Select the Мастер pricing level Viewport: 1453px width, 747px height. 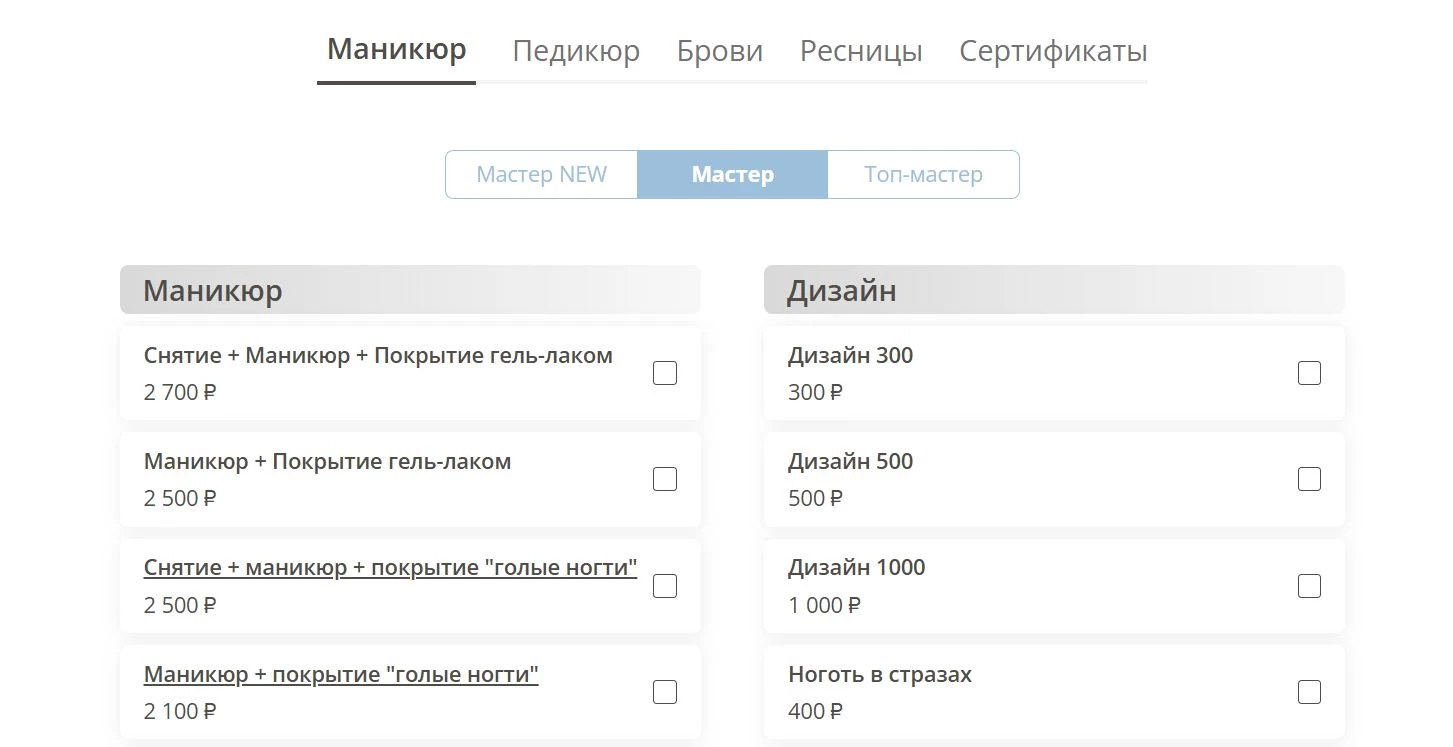[x=731, y=174]
